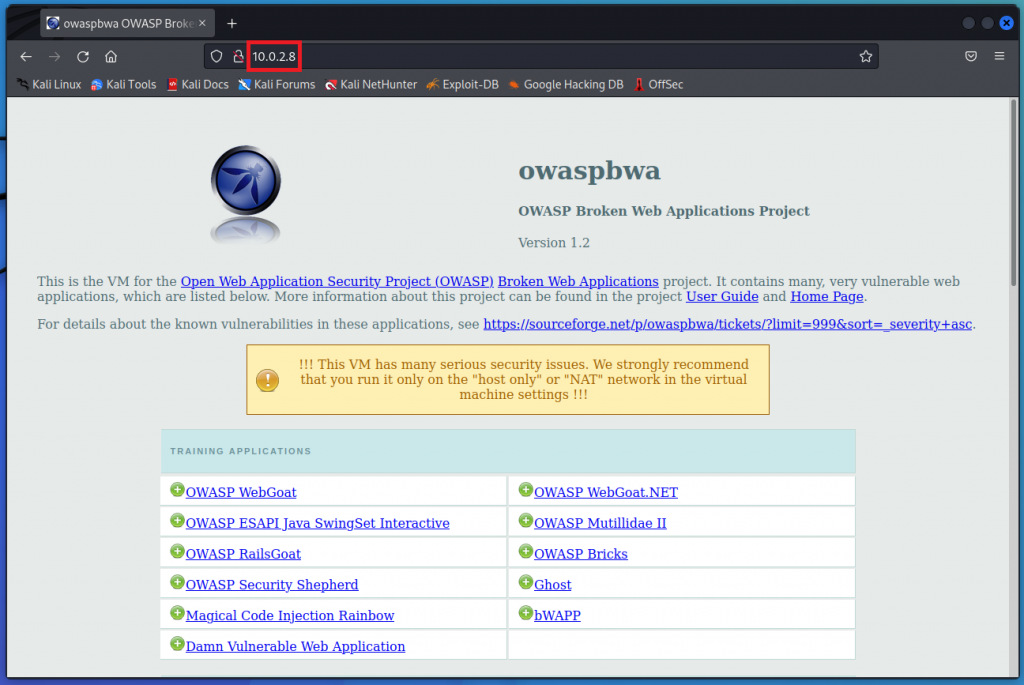
Task: Open Kali Docs bookmark
Action: (x=197, y=84)
